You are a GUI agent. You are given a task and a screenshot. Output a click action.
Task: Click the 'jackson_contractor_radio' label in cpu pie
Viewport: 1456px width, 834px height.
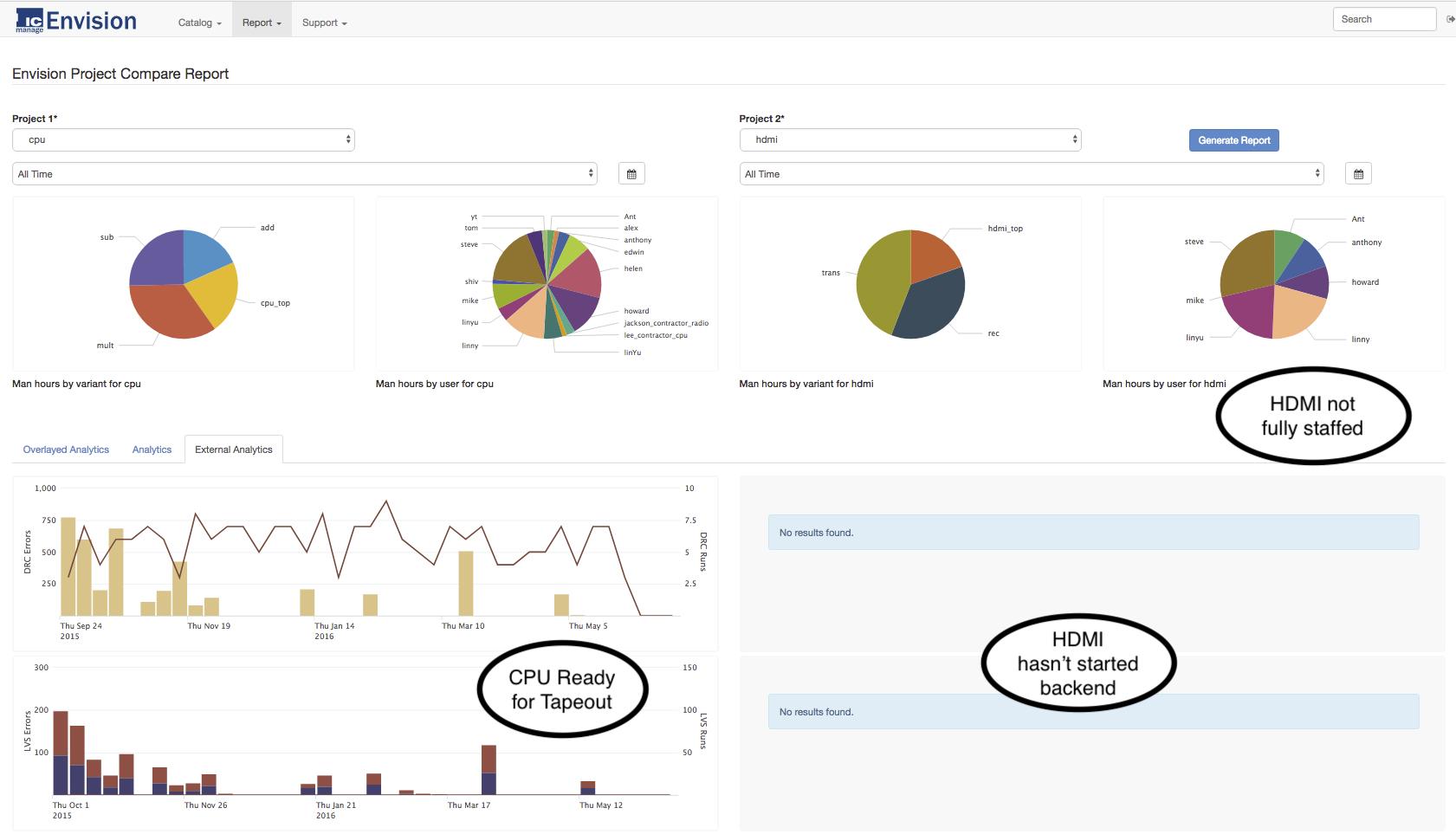click(666, 323)
